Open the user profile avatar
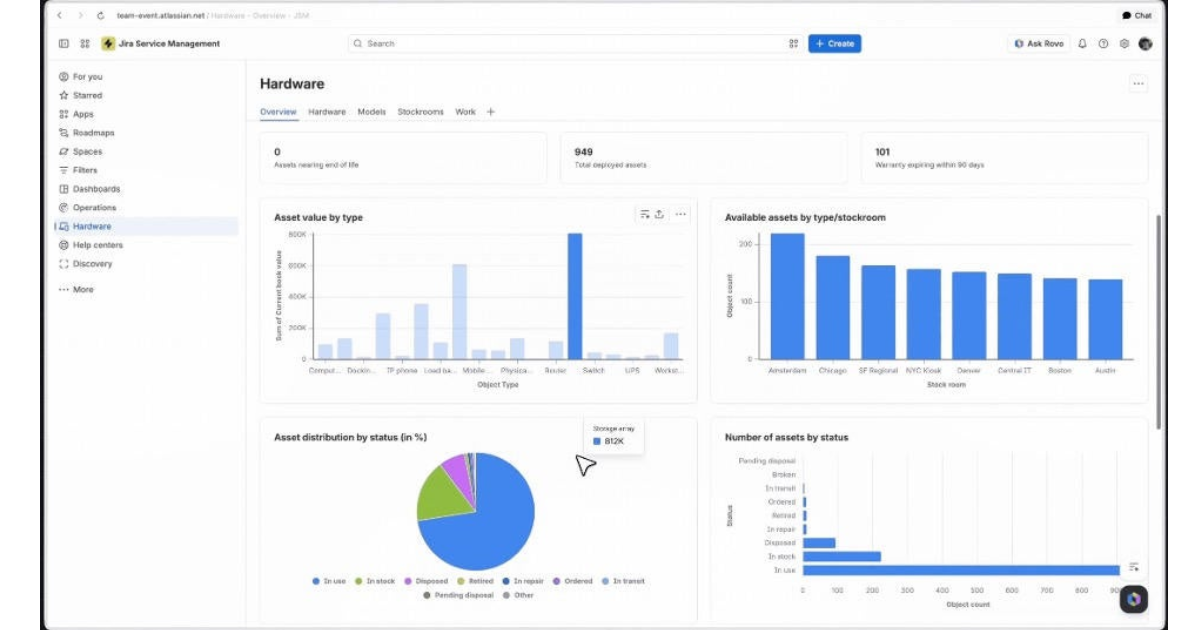 [1145, 44]
